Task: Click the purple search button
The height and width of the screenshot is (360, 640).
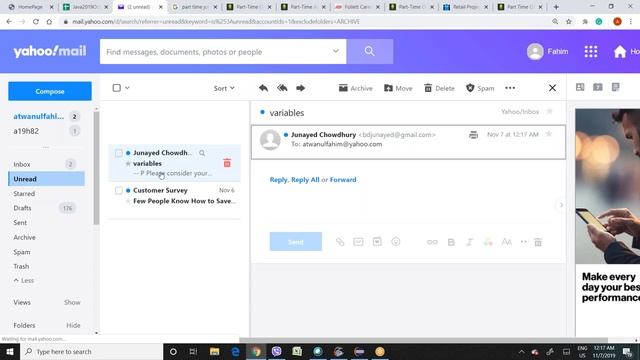Action: 370,51
